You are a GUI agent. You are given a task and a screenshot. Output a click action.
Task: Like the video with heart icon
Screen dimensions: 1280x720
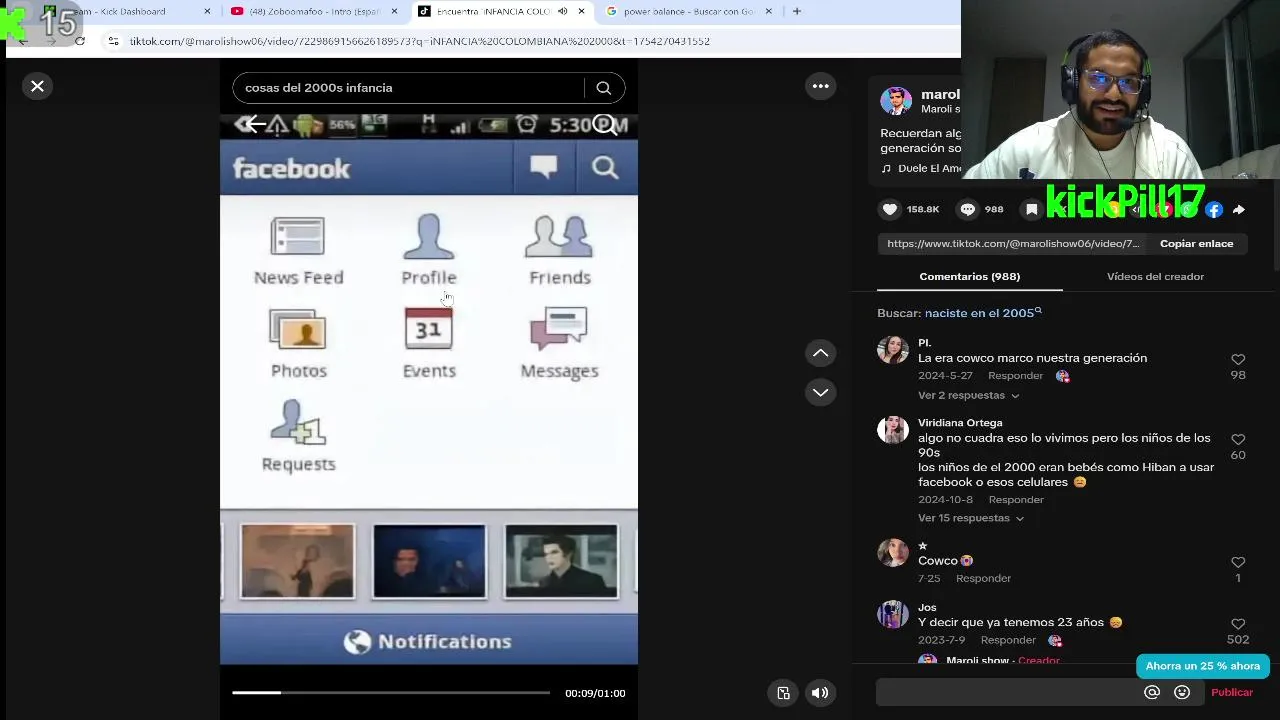[x=889, y=209]
